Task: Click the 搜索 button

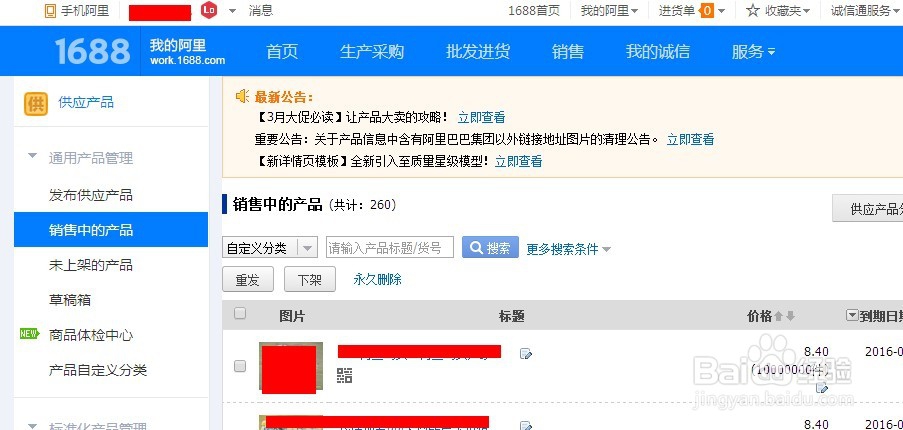Action: (x=490, y=248)
